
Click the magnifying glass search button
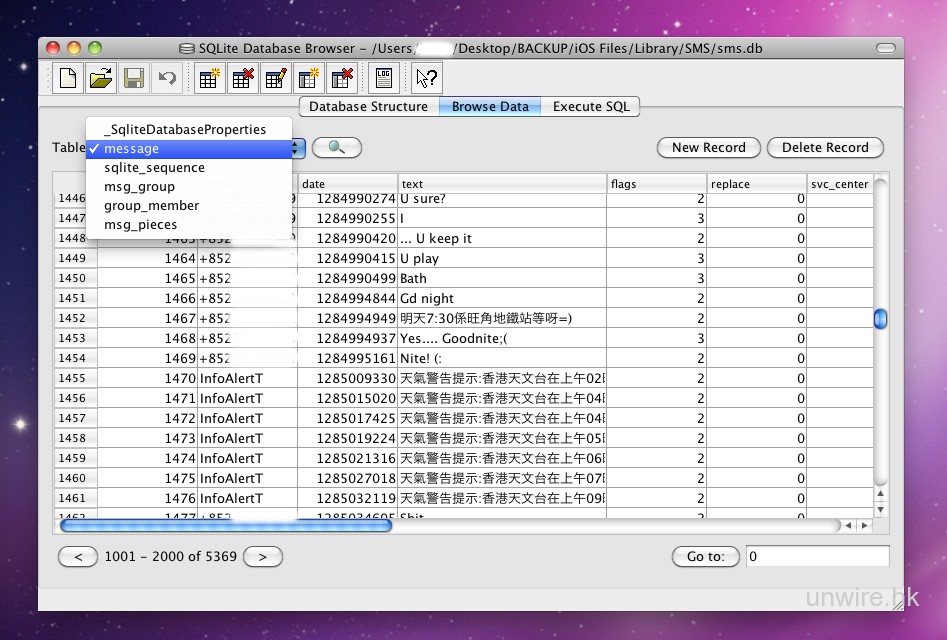[x=336, y=148]
